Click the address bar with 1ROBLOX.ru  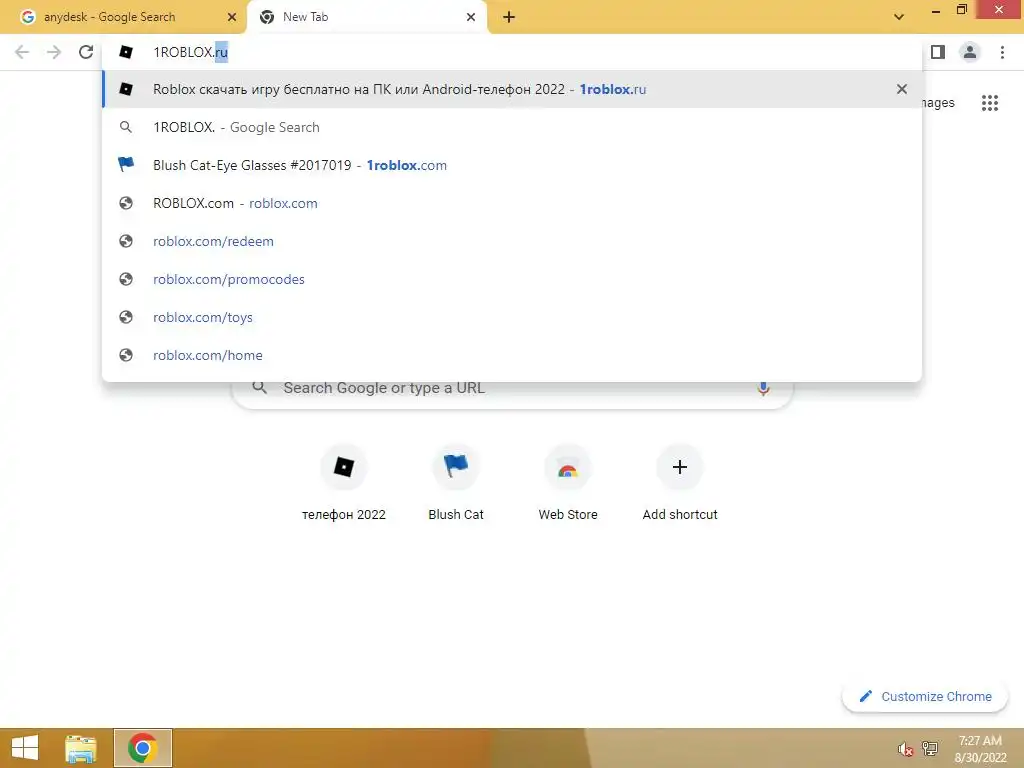click(x=513, y=52)
